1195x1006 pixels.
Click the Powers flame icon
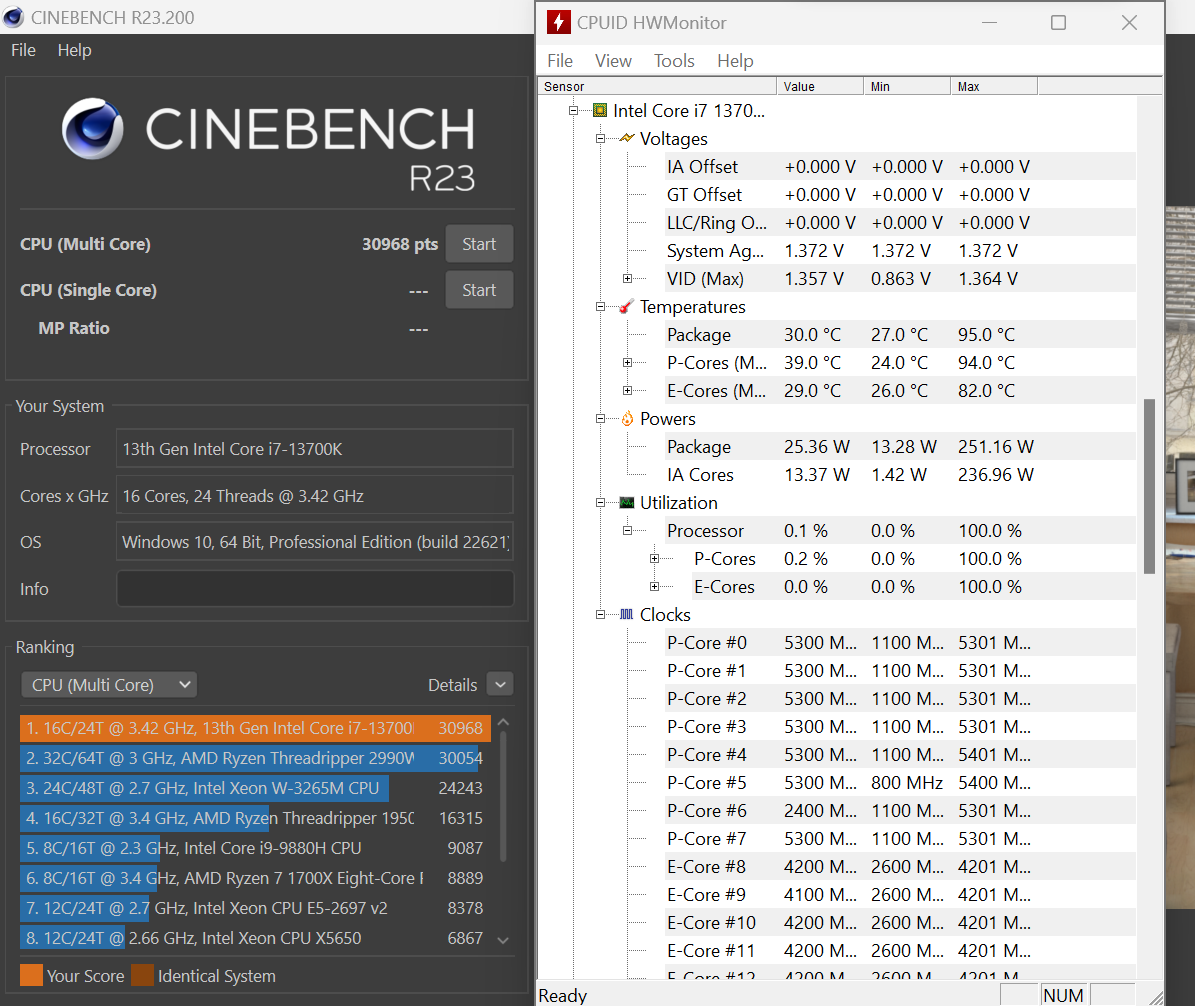click(627, 418)
